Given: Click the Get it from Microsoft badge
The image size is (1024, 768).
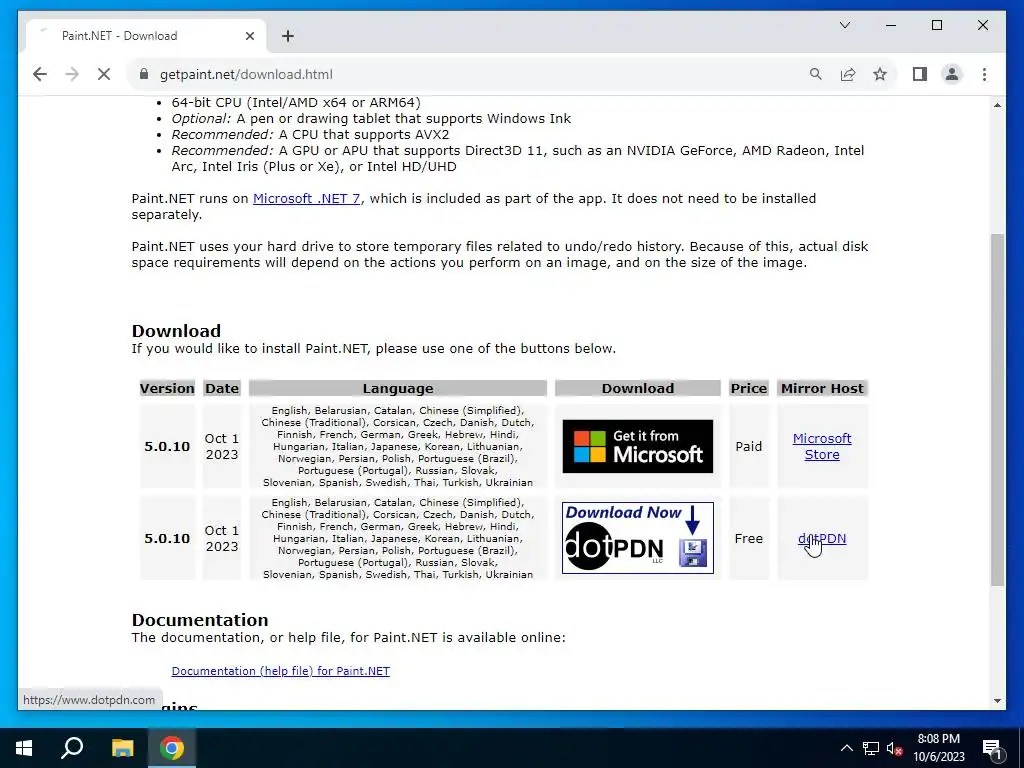Looking at the screenshot, I should point(637,447).
